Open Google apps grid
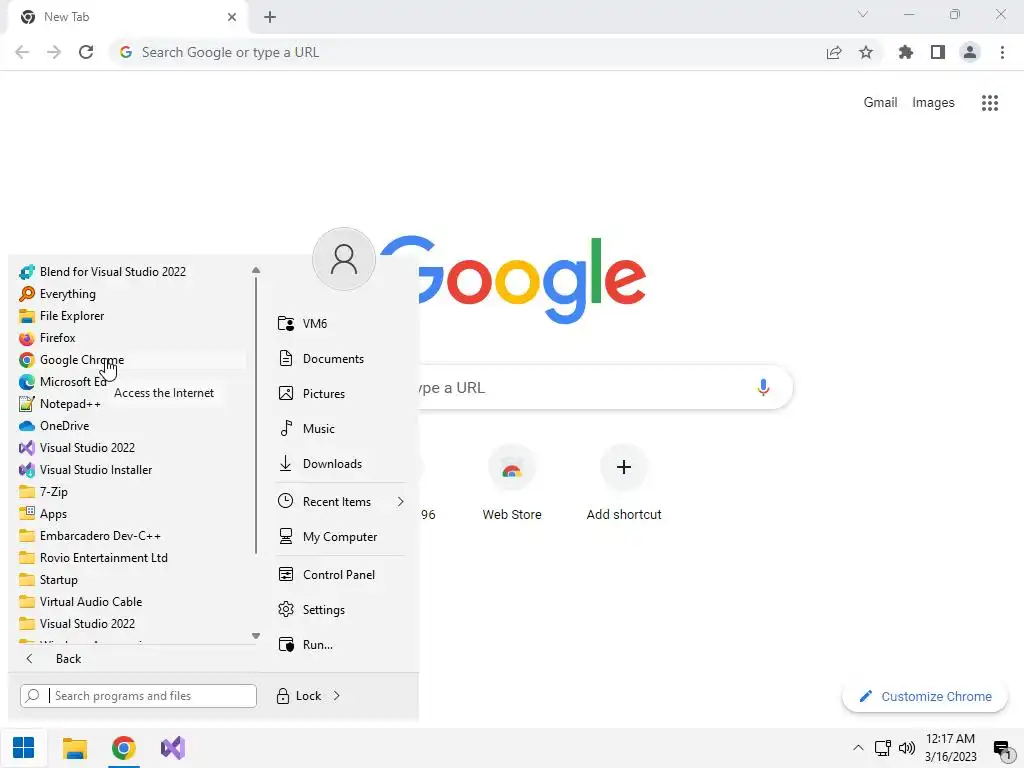This screenshot has height=768, width=1024. [990, 103]
